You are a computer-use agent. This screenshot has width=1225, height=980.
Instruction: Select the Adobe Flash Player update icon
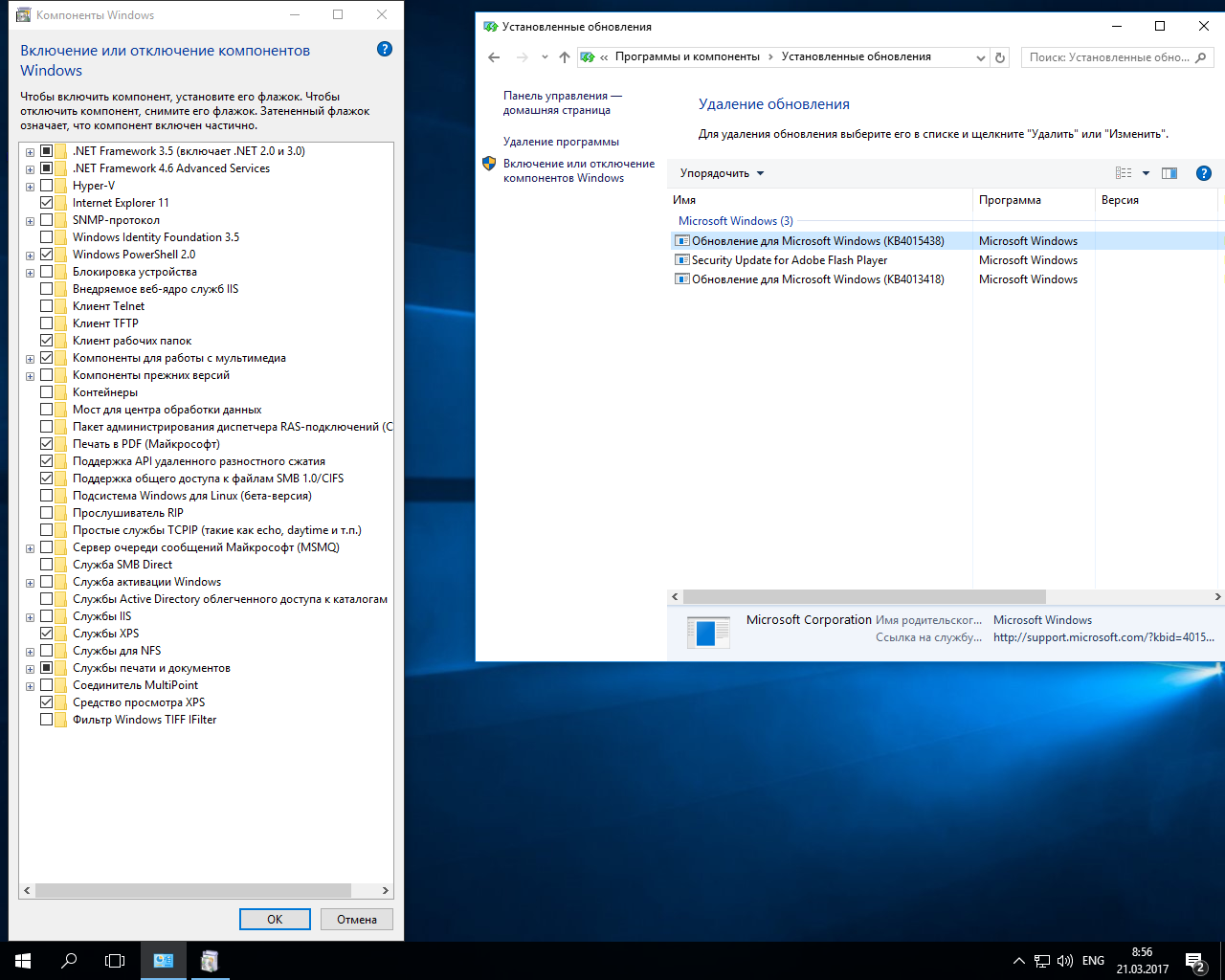point(682,260)
